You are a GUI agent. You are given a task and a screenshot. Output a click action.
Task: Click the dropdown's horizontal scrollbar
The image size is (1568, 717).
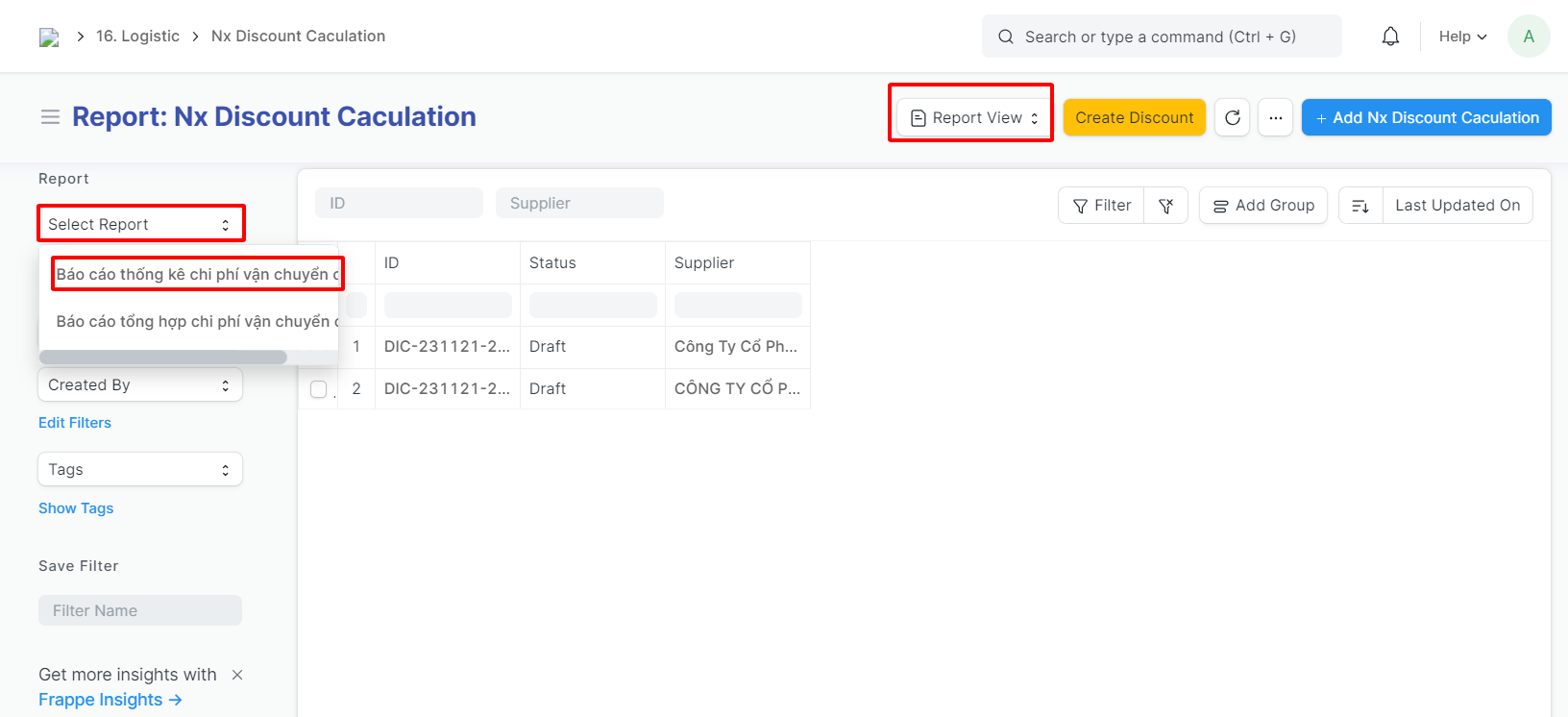[x=163, y=358]
